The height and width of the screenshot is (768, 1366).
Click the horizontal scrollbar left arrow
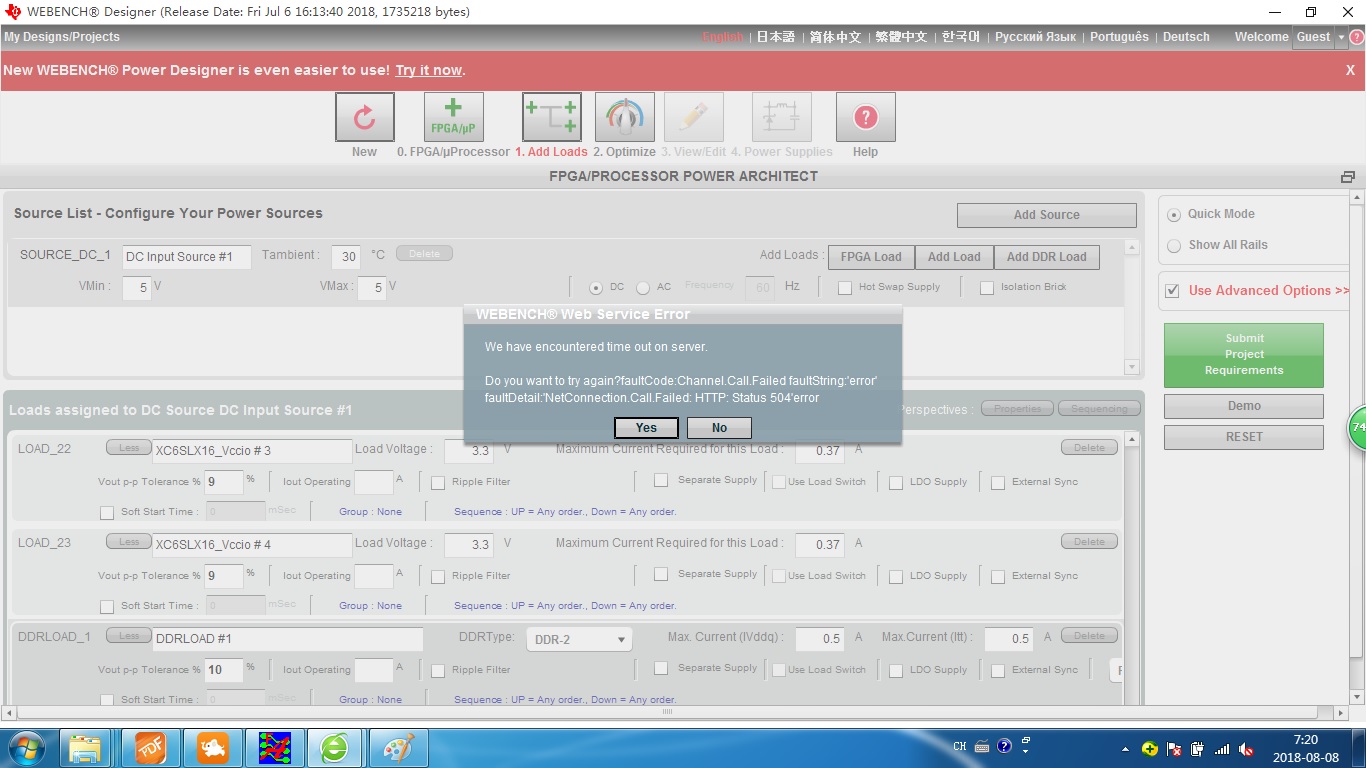(x=9, y=713)
